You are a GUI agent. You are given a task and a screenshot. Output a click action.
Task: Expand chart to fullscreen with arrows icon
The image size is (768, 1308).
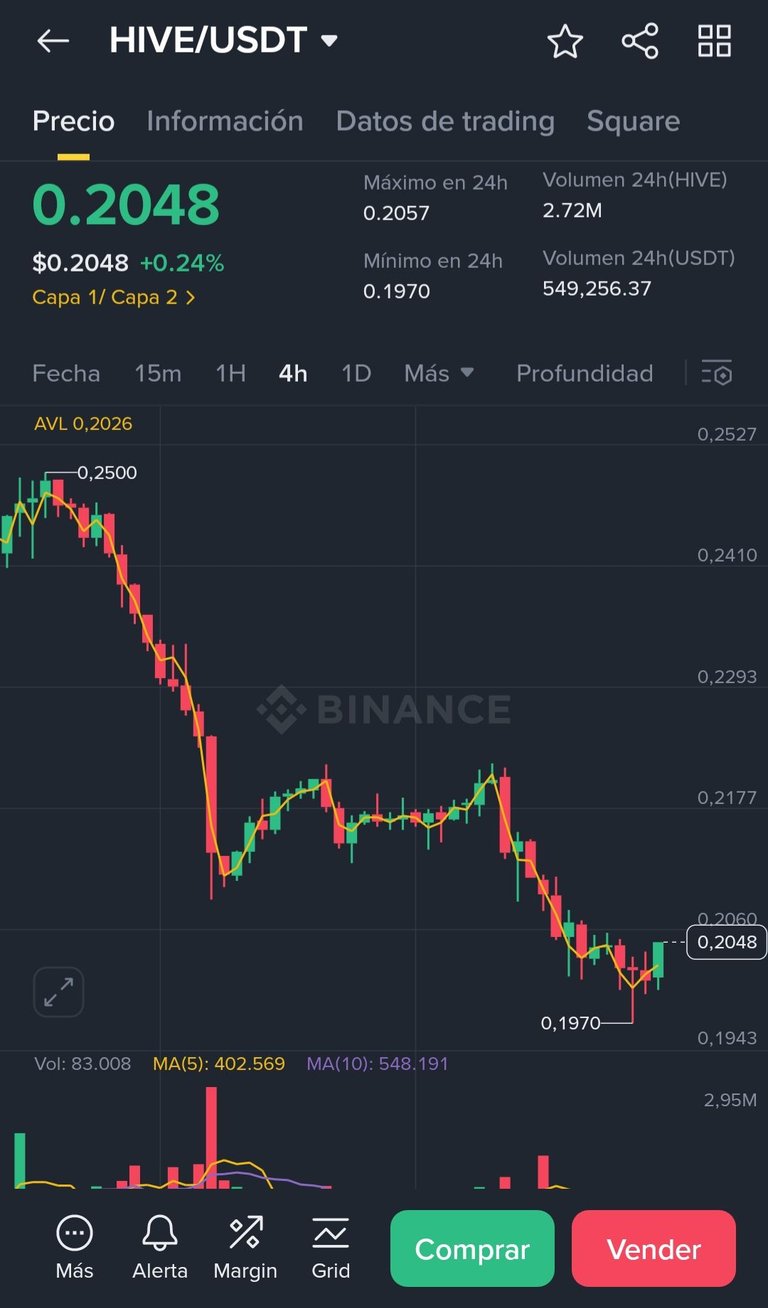pos(59,992)
